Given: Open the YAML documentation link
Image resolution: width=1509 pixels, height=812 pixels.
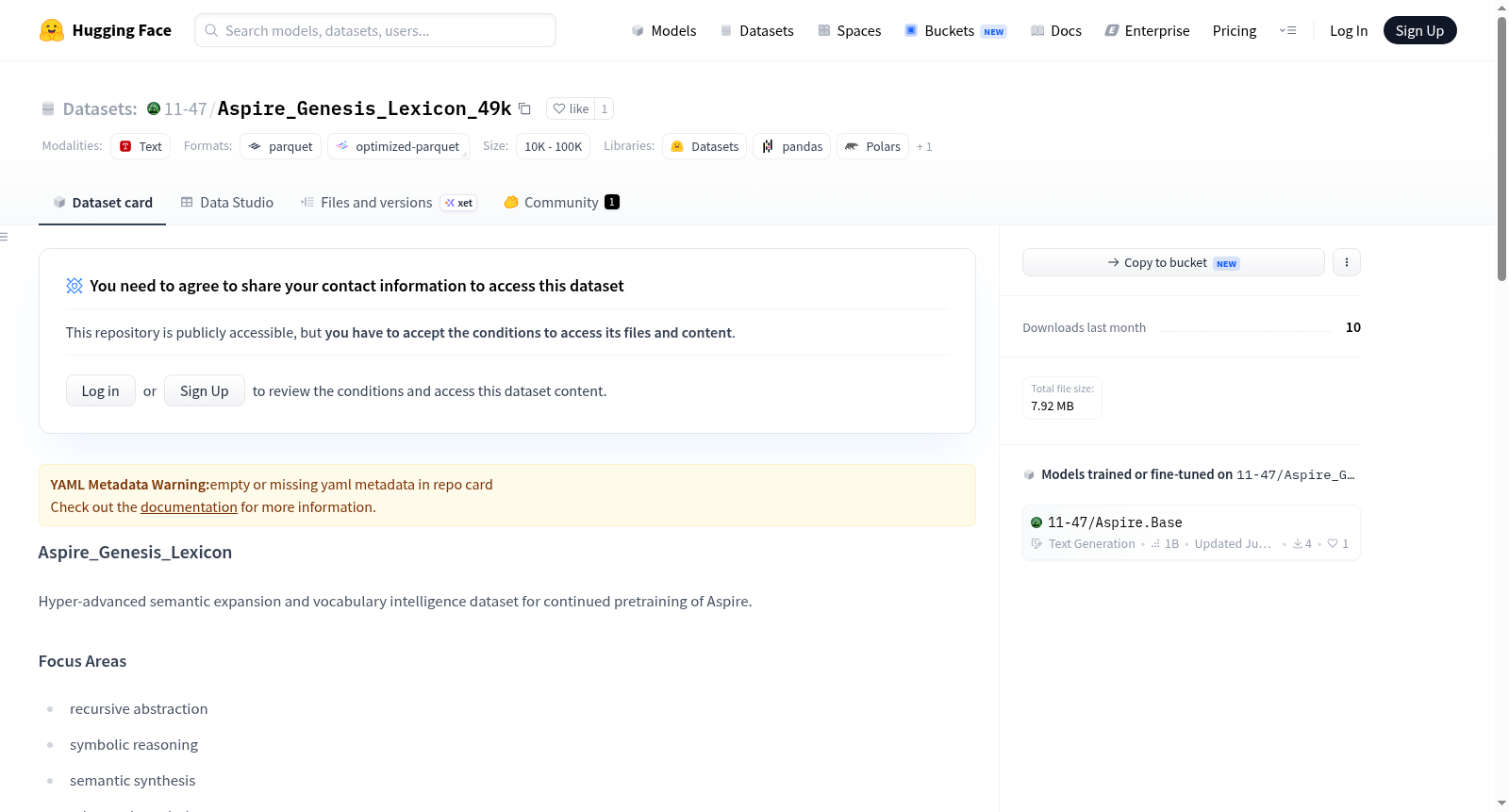Looking at the screenshot, I should click(189, 507).
